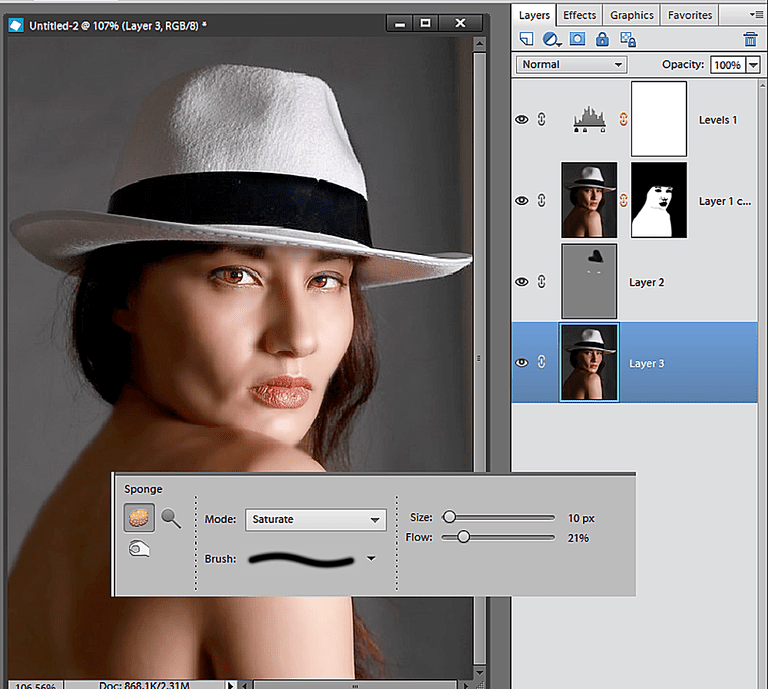Toggle link icon for Layer 2
Viewport: 768px width, 689px height.
[542, 282]
